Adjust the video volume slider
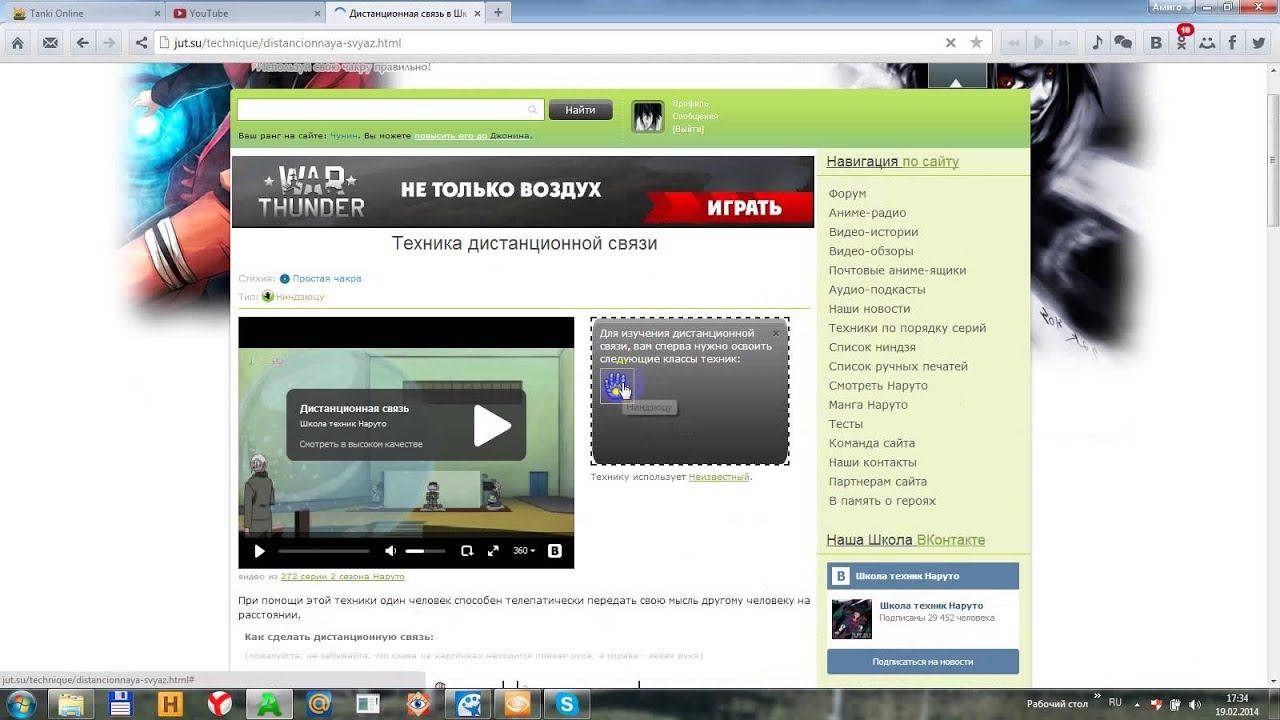 click(x=425, y=551)
